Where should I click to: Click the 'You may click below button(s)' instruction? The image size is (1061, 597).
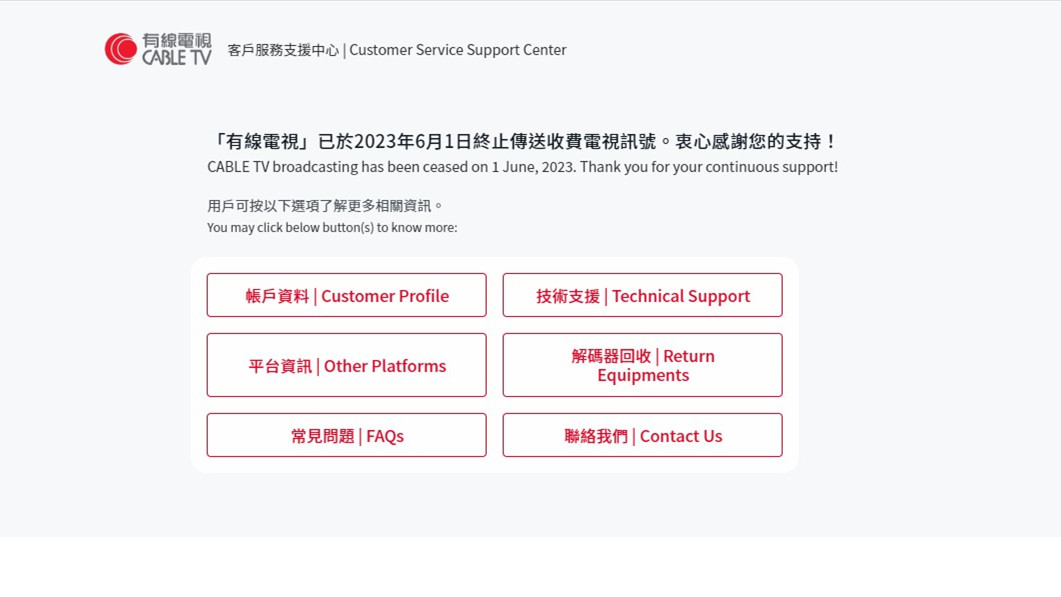(332, 227)
